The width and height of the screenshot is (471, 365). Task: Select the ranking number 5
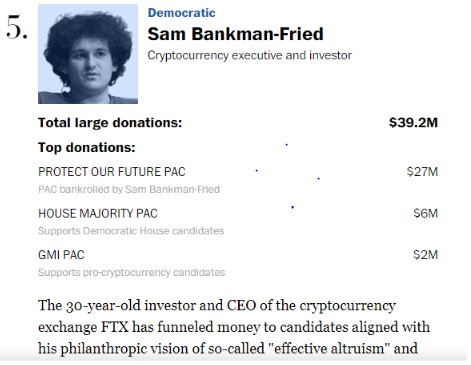tap(17, 27)
